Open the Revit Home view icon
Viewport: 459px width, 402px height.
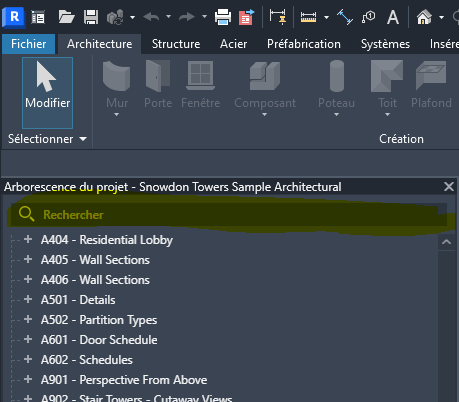(38, 17)
